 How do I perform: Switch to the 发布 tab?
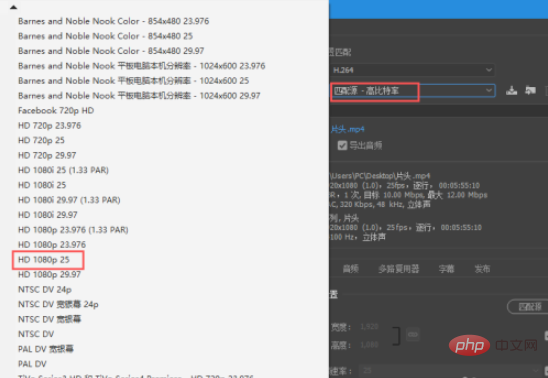(482, 269)
